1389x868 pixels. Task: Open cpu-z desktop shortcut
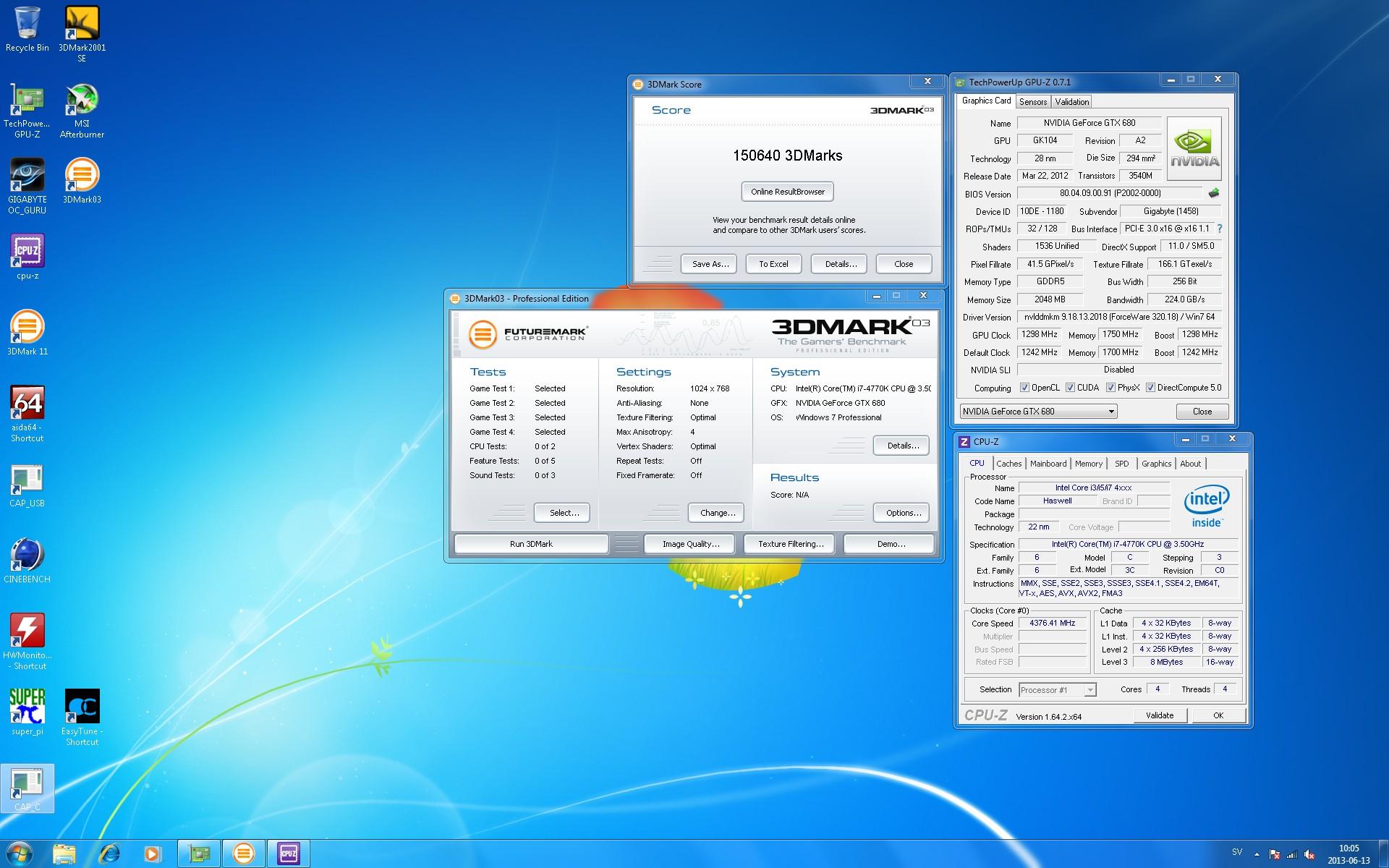point(27,258)
